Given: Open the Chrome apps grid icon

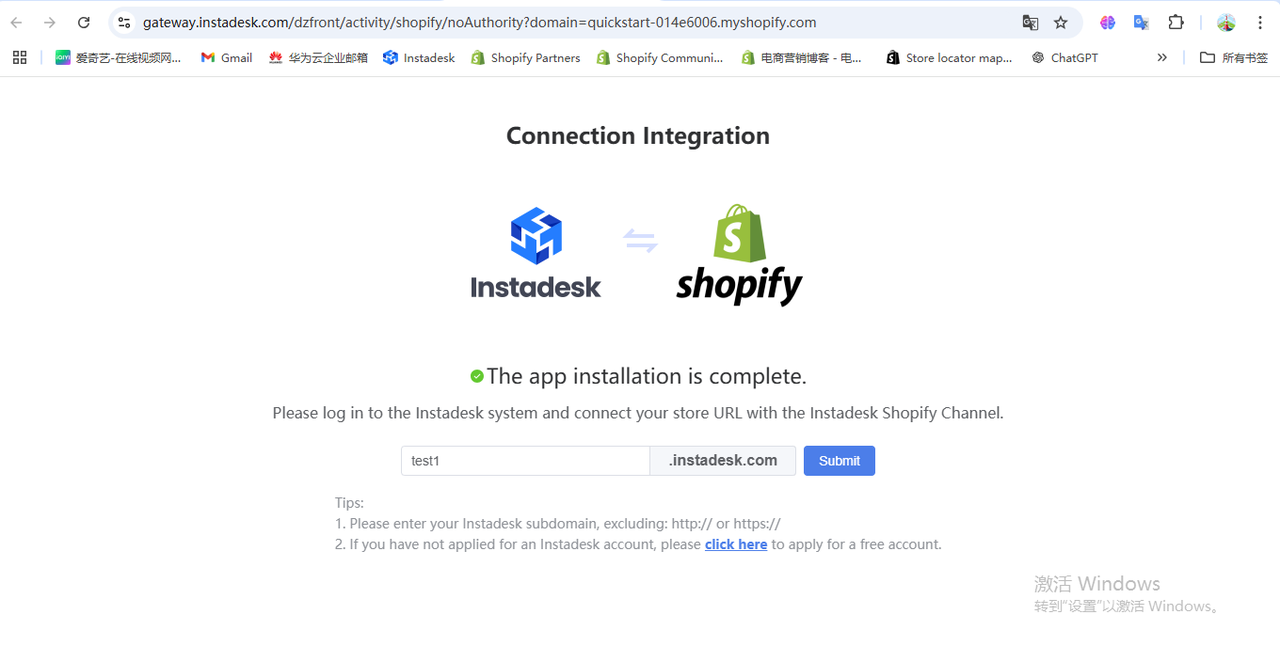Looking at the screenshot, I should (x=19, y=58).
